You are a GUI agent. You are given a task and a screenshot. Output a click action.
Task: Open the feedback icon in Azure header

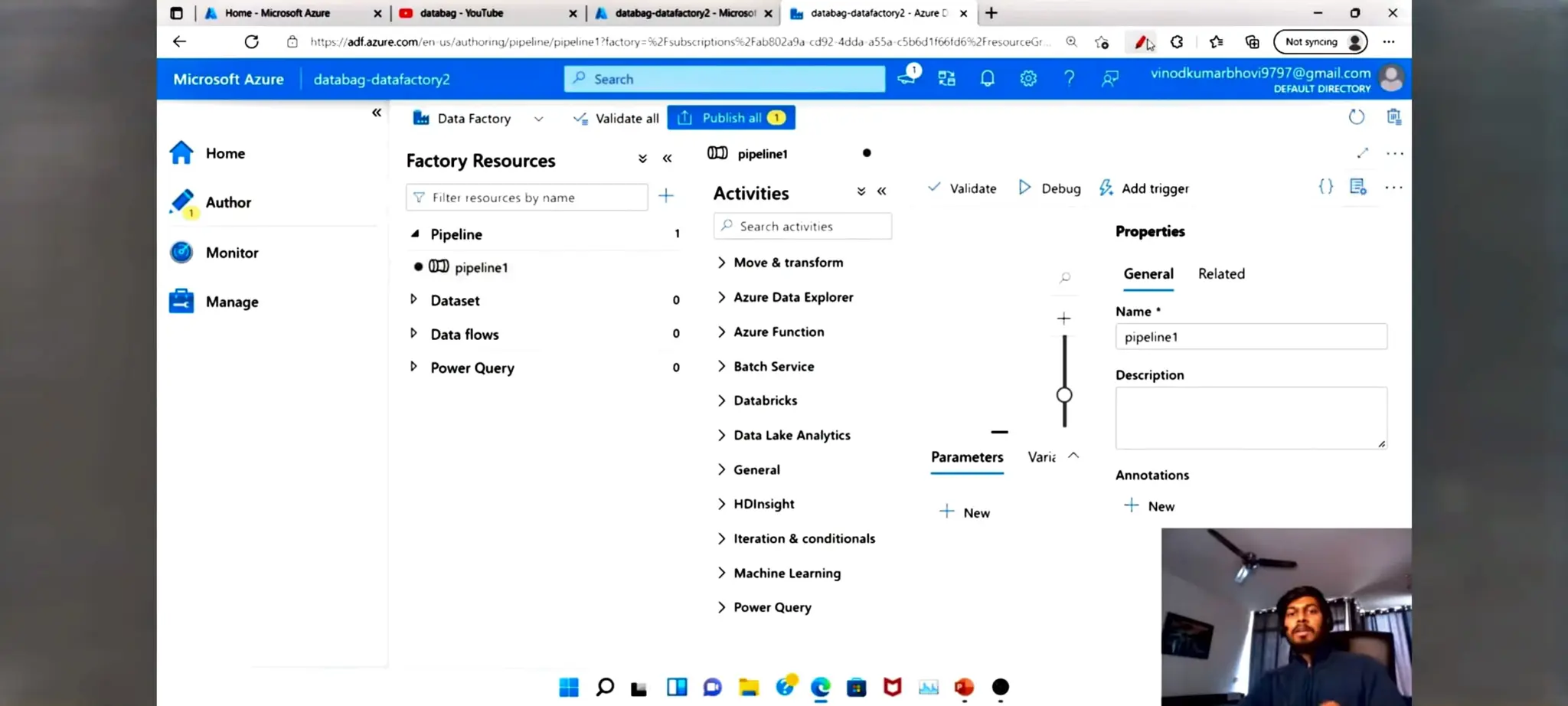tap(1110, 78)
